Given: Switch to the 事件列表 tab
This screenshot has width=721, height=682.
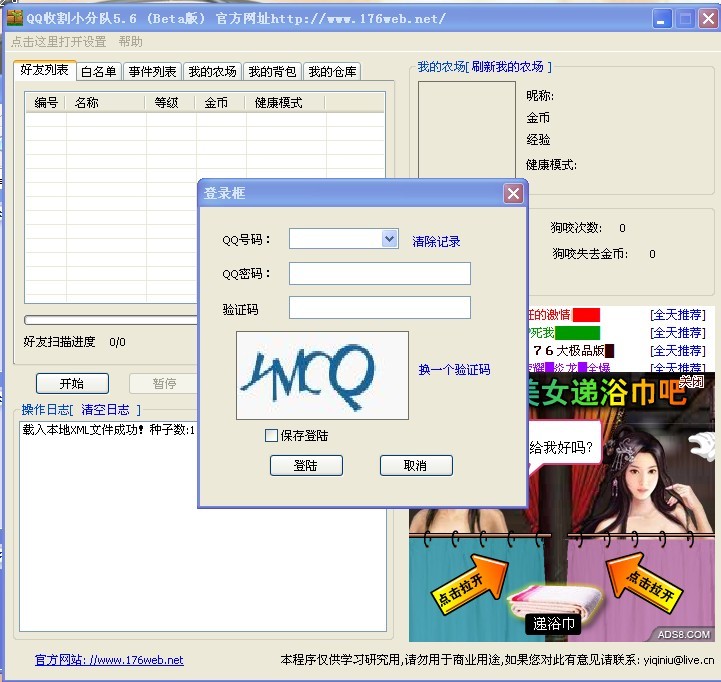Looking at the screenshot, I should coord(152,72).
